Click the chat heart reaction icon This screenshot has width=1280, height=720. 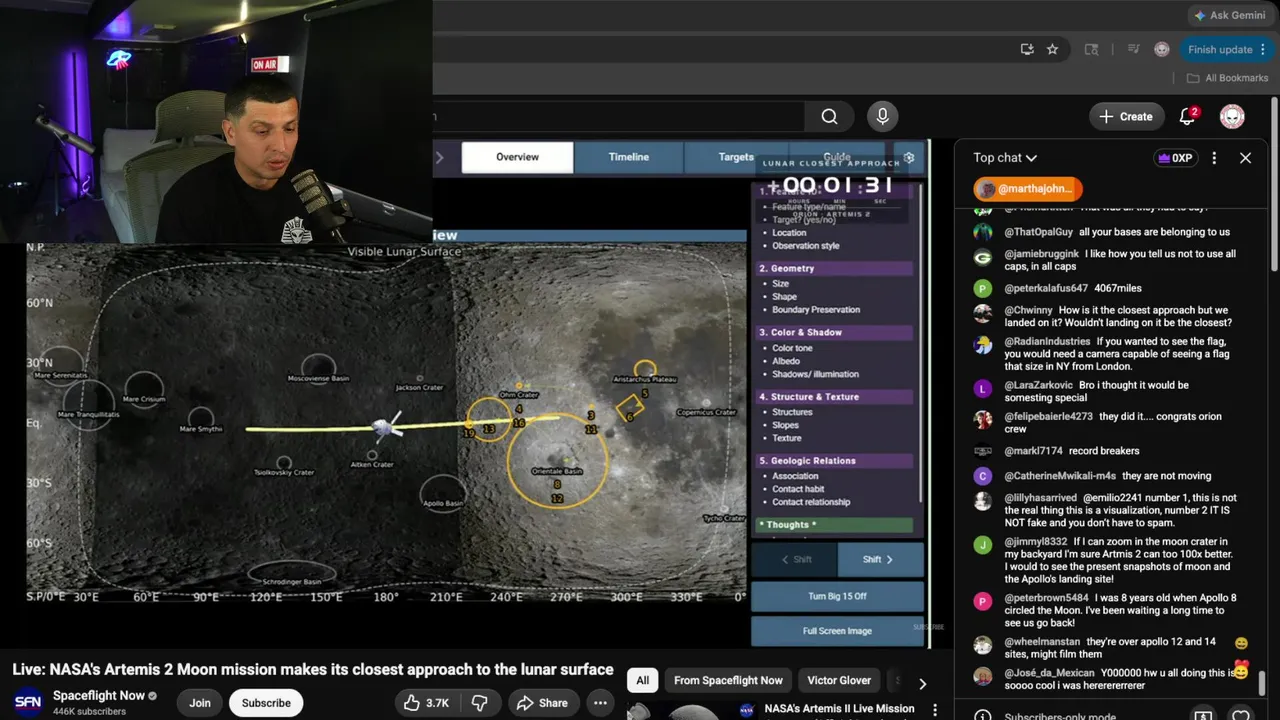(1241, 716)
